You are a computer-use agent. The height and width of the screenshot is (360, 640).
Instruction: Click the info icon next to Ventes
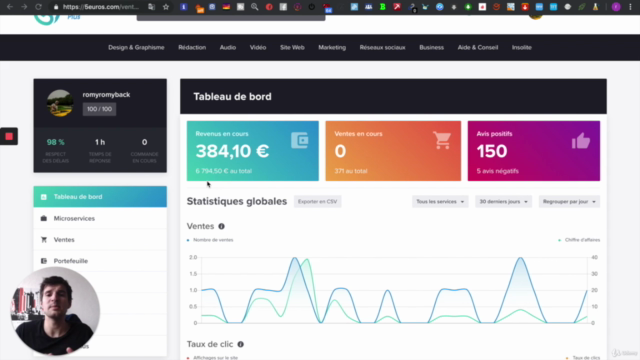click(221, 226)
